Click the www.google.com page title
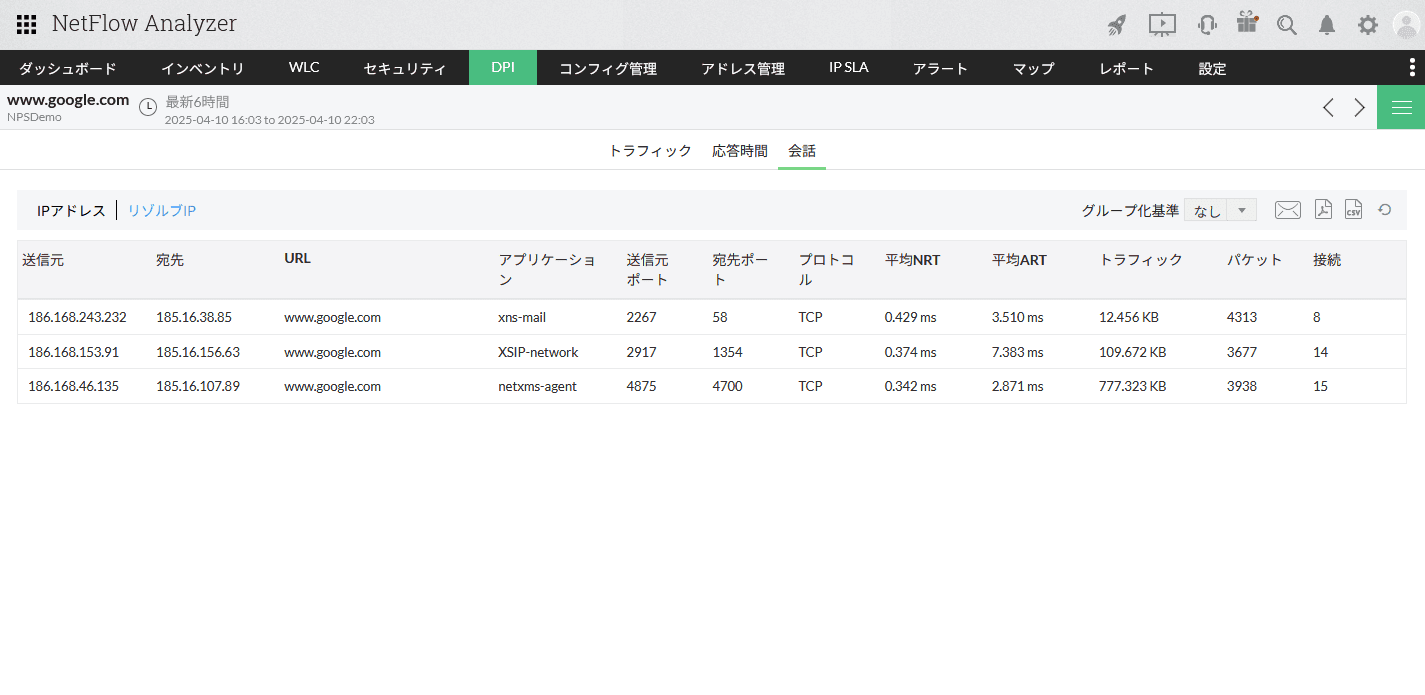Image resolution: width=1425 pixels, height=695 pixels. (x=68, y=99)
